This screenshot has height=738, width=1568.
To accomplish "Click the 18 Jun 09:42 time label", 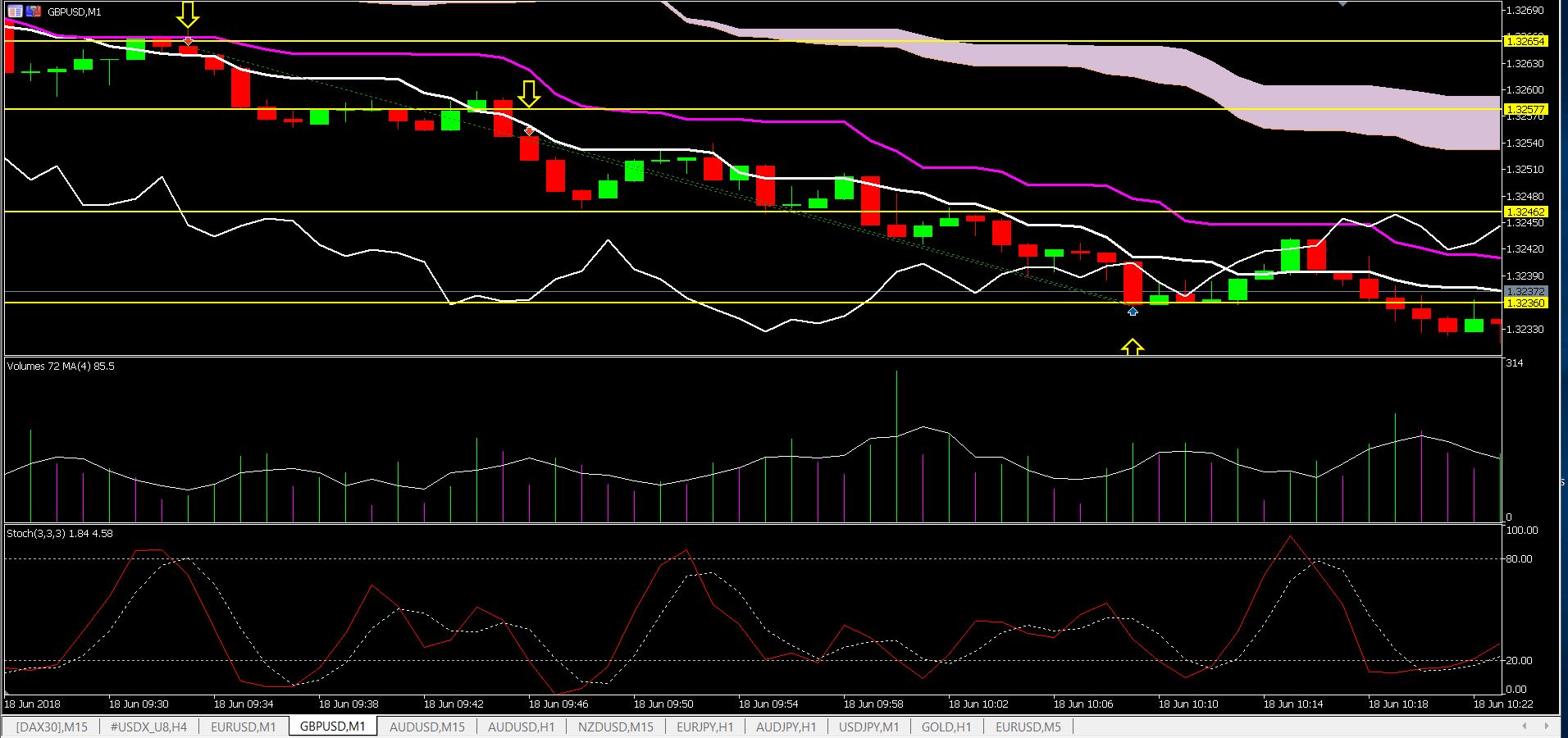I will coord(454,704).
